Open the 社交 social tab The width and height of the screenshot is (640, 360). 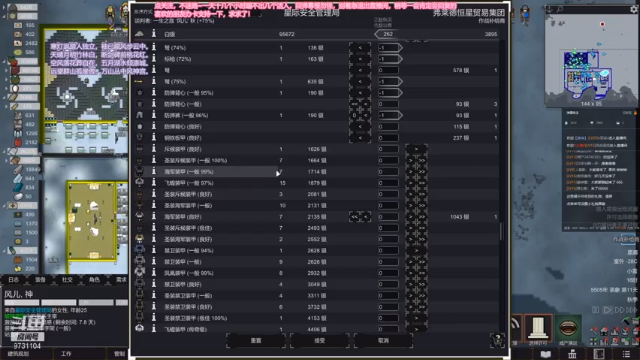[x=67, y=280]
